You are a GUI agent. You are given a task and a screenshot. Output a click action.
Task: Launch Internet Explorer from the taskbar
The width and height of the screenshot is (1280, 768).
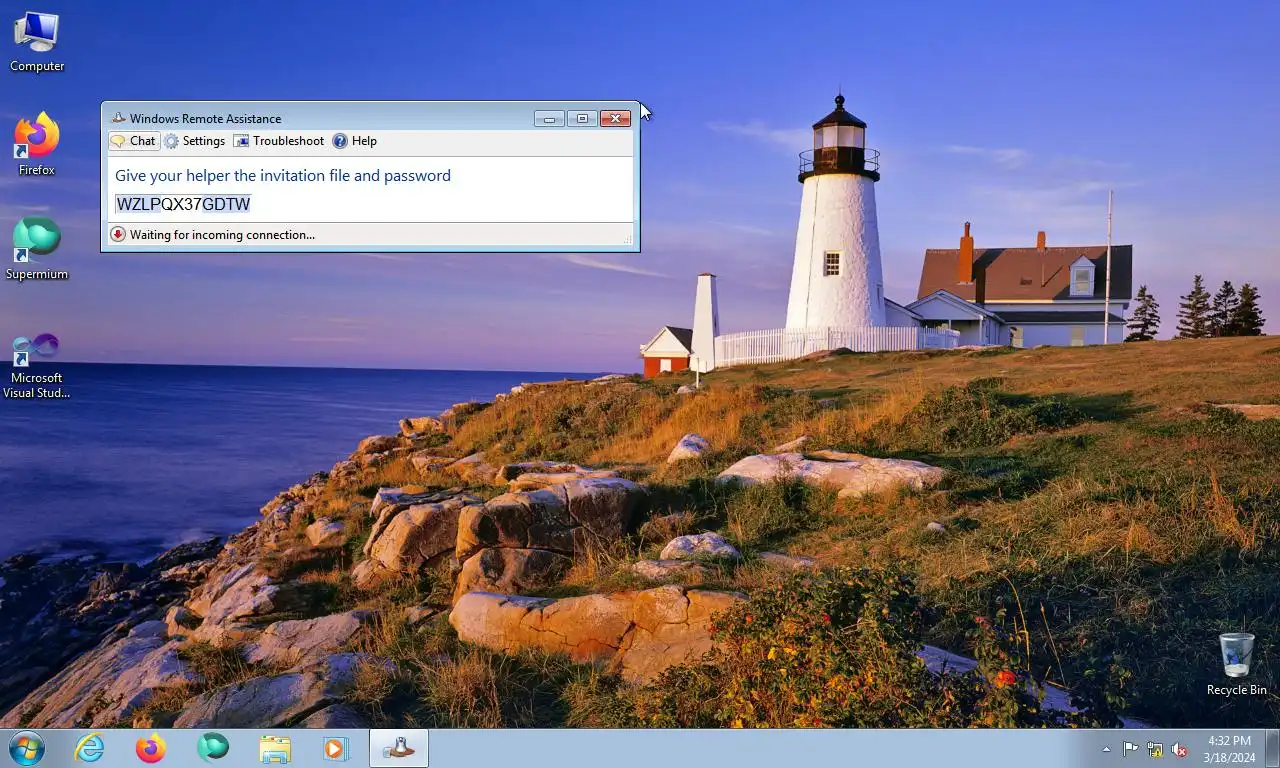pos(89,748)
